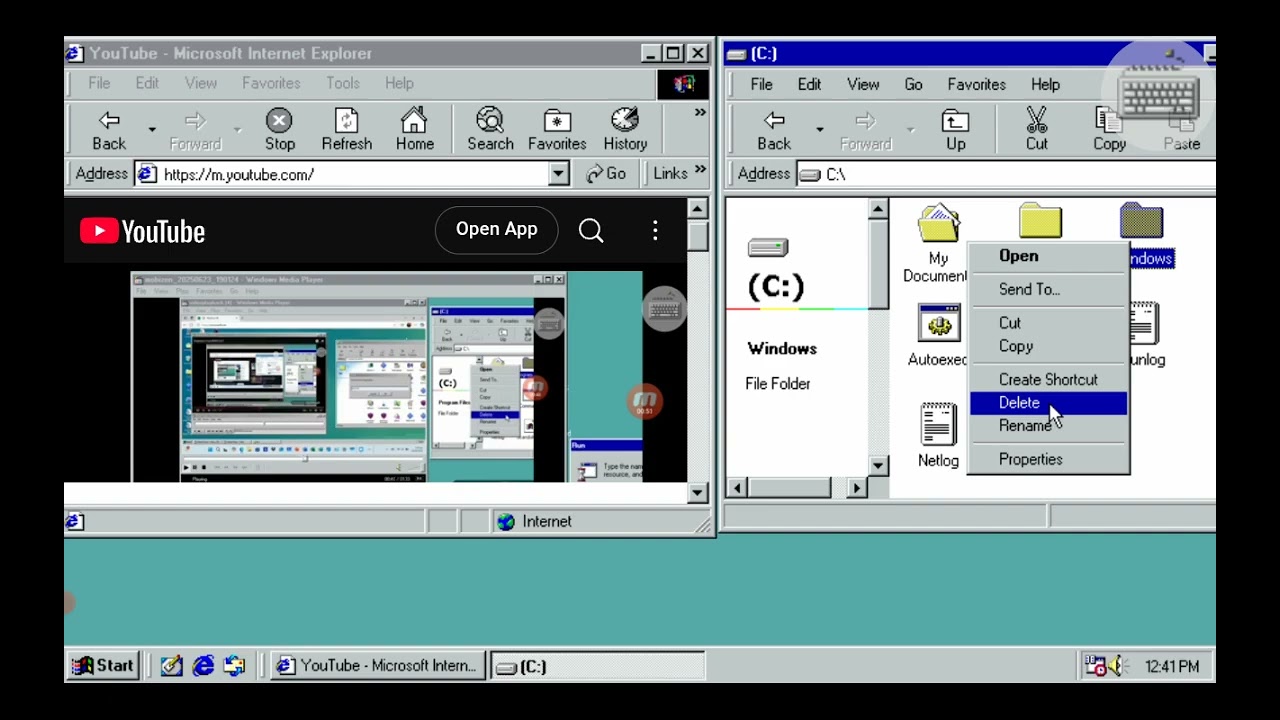Screen dimensions: 1280x720
Task: Click Stop button in Internet Explorer
Action: pyautogui.click(x=279, y=131)
